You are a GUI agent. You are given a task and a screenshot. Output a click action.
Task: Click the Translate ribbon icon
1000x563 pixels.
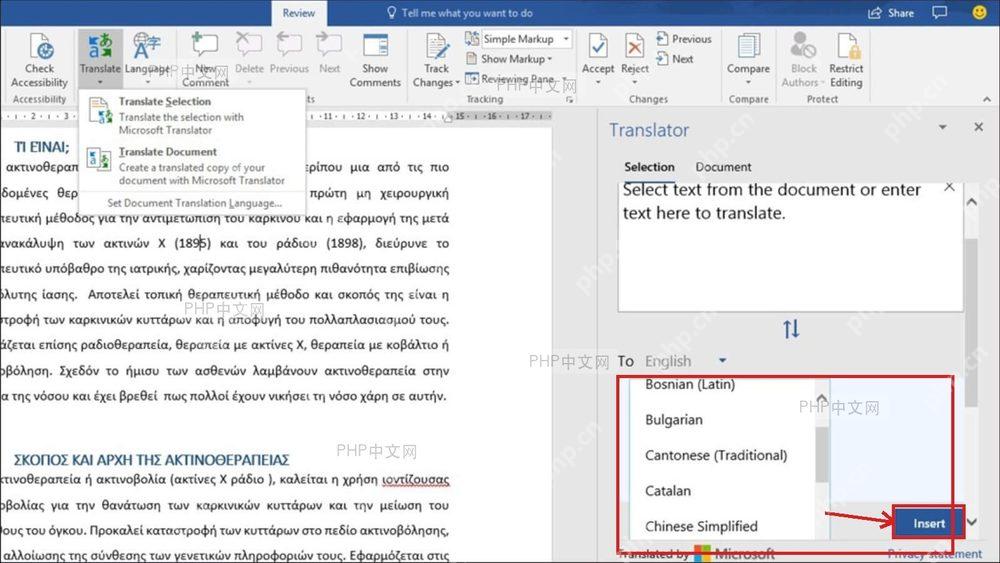100,47
